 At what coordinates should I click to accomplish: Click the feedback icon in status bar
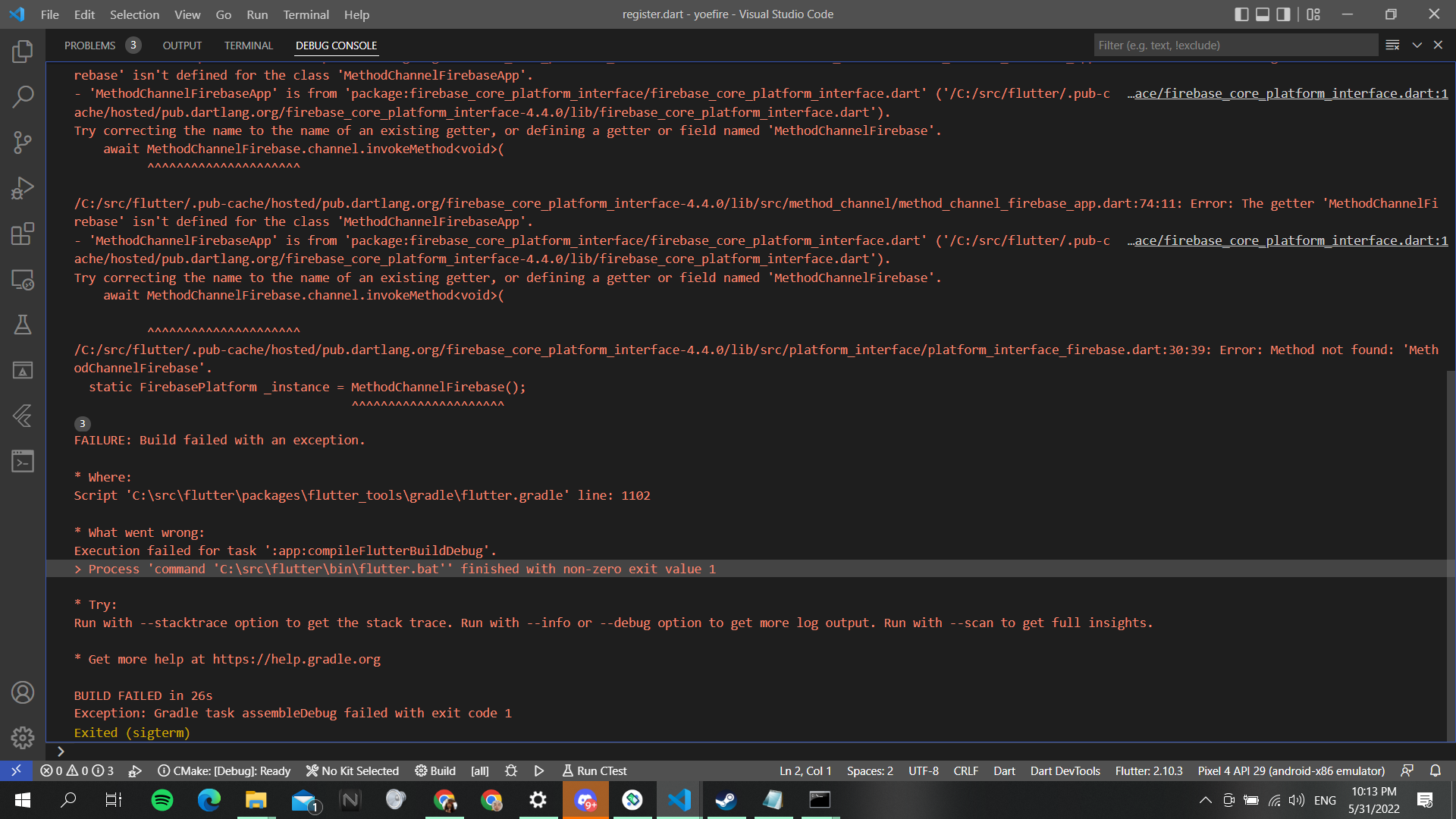click(x=1407, y=770)
